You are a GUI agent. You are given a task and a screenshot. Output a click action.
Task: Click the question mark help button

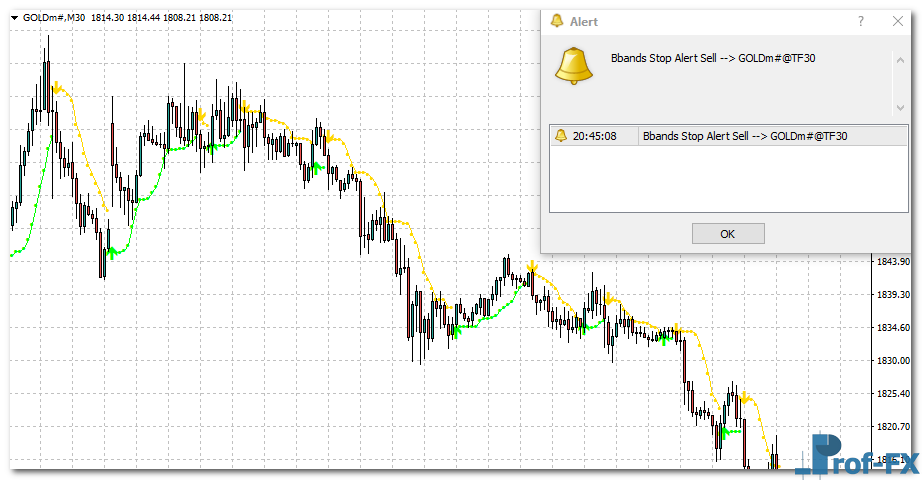point(861,21)
